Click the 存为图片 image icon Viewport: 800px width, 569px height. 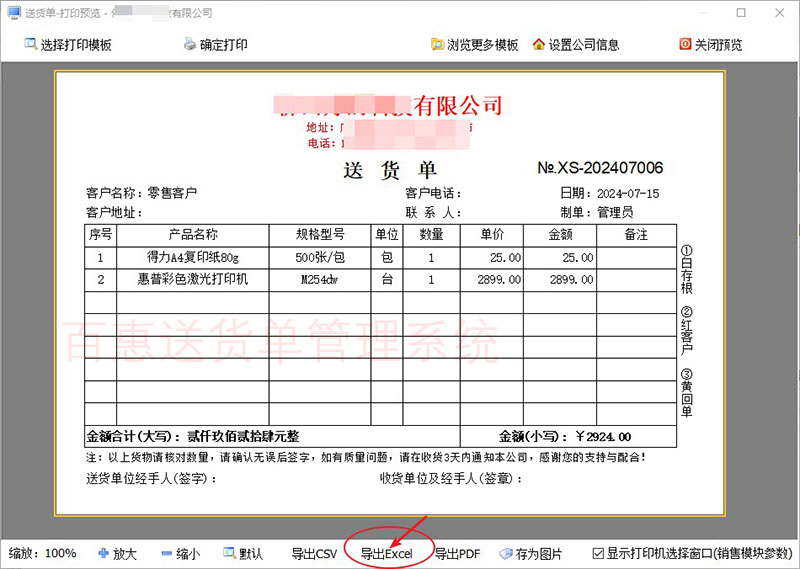click(x=506, y=553)
